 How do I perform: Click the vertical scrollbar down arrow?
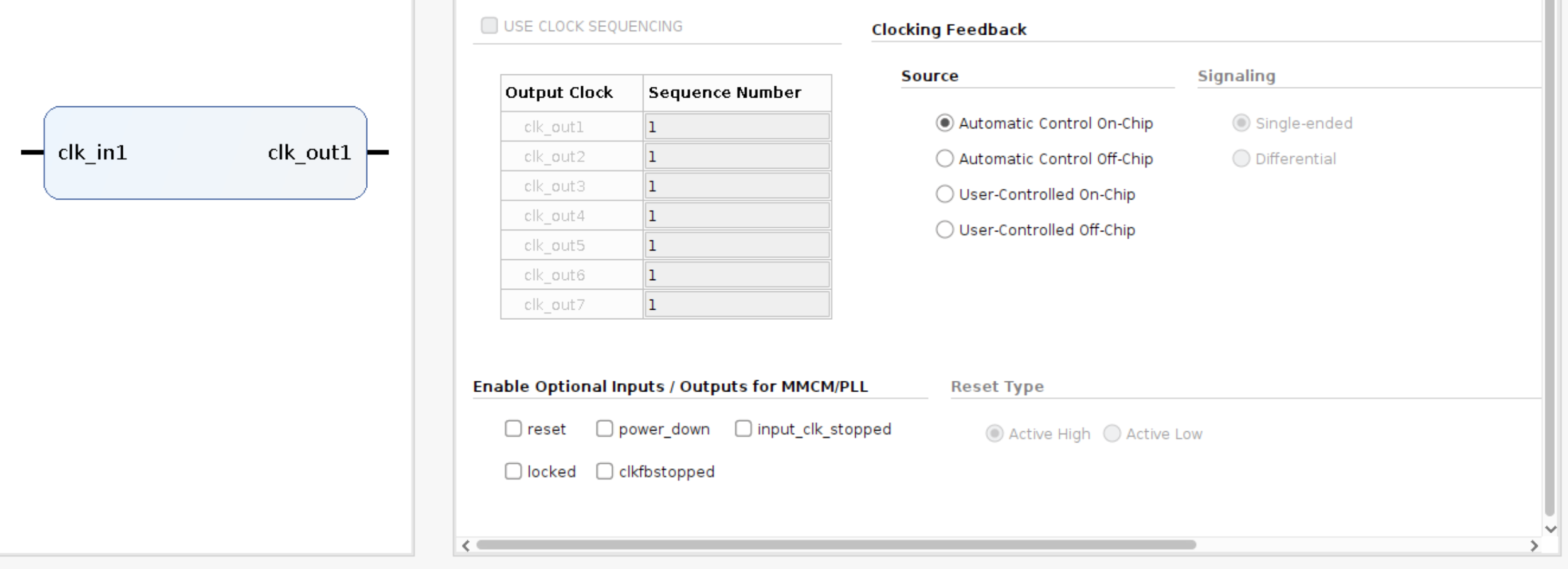pyautogui.click(x=1551, y=529)
